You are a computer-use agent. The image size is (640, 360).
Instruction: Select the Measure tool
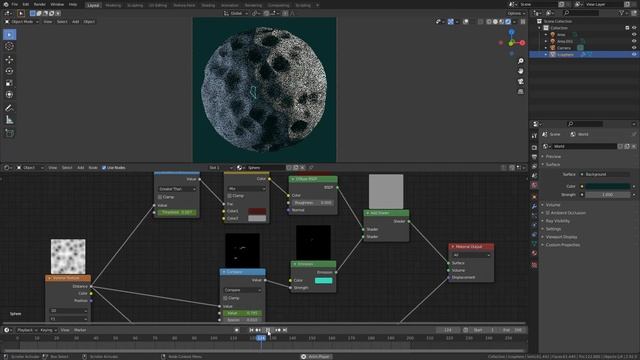pyautogui.click(x=9, y=120)
